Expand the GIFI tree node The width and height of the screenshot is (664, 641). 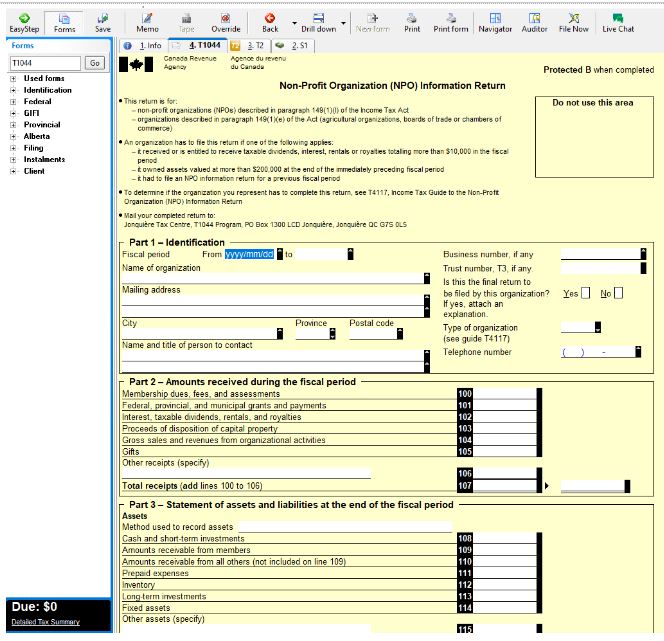[13, 113]
